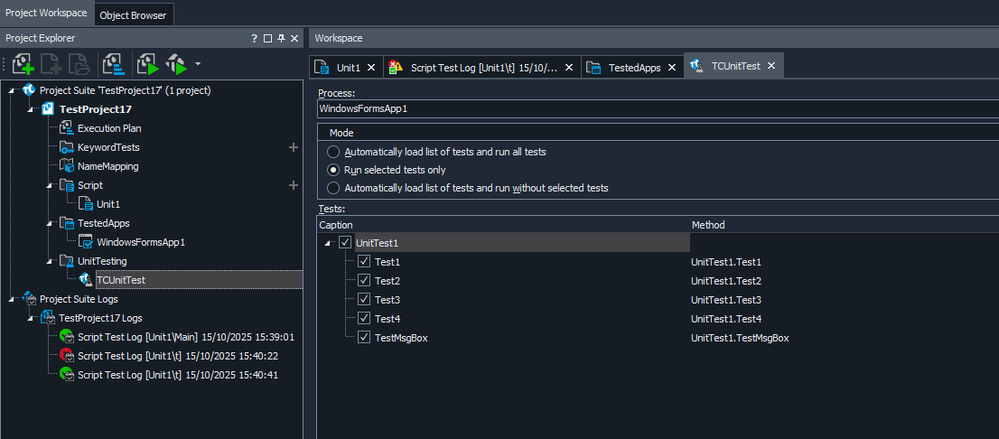The image size is (999, 439).
Task: Switch to the Unit1 editor tab
Action: point(347,67)
